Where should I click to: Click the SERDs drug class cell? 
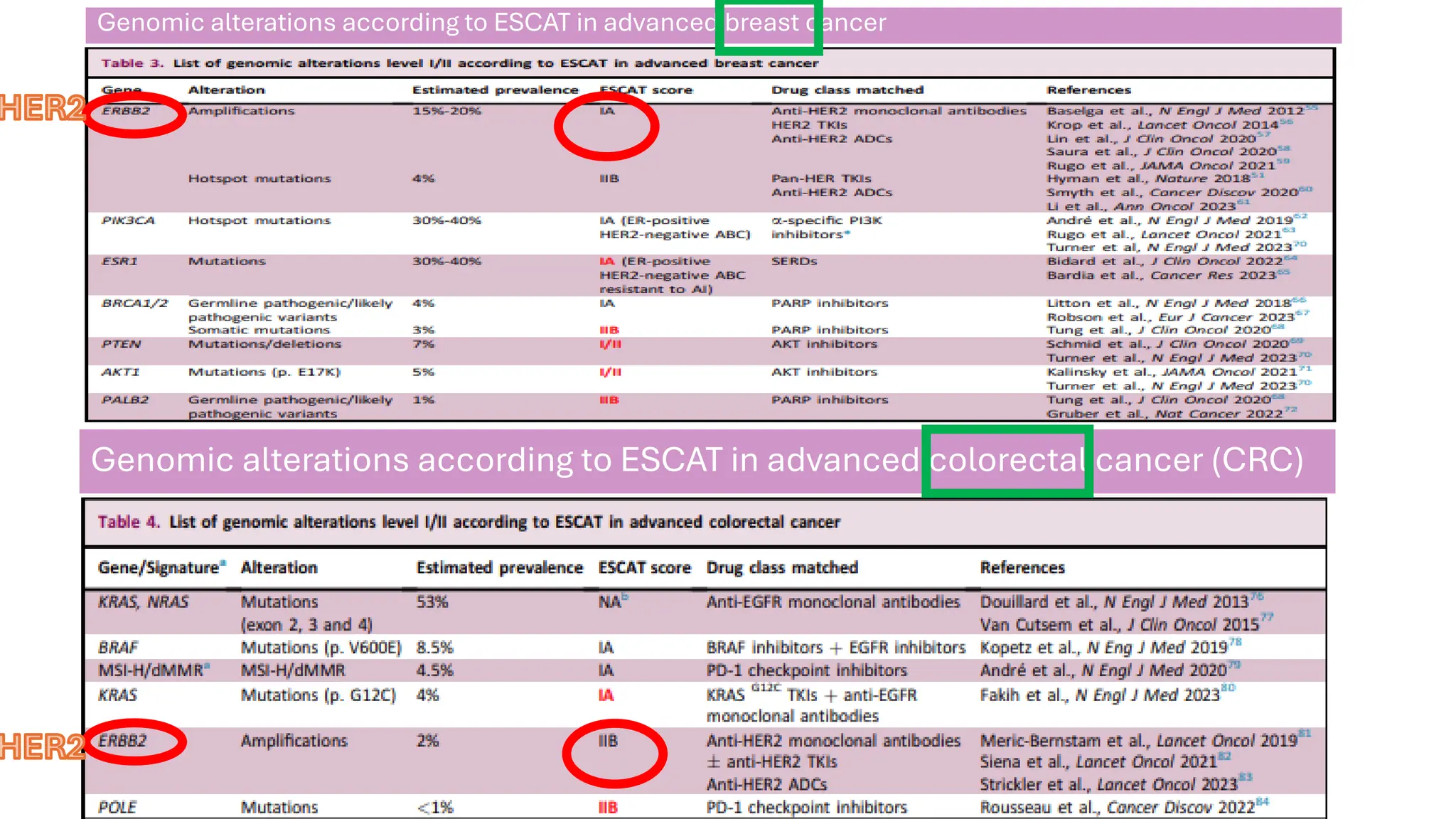click(794, 262)
